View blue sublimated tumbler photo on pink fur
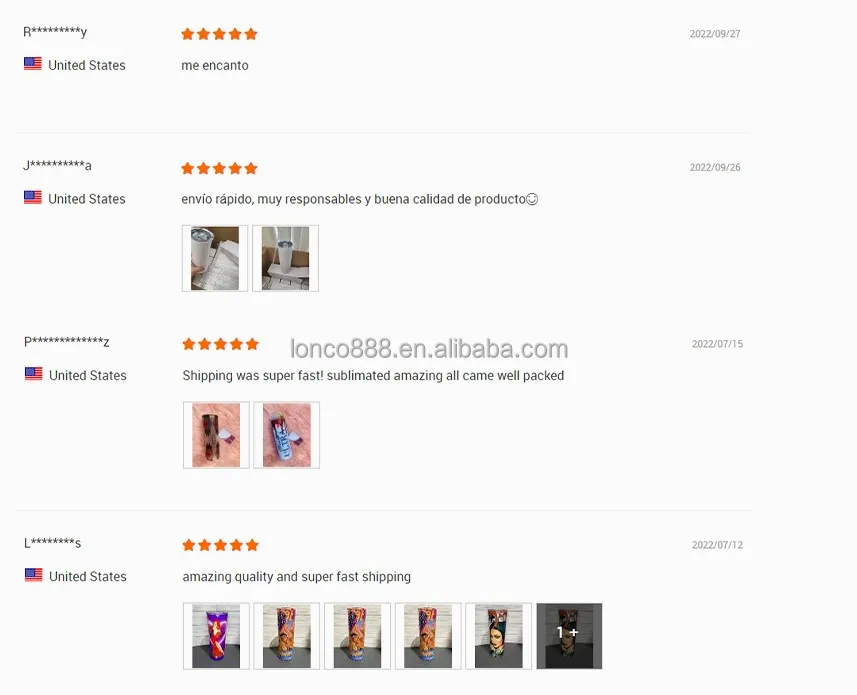 click(x=286, y=435)
